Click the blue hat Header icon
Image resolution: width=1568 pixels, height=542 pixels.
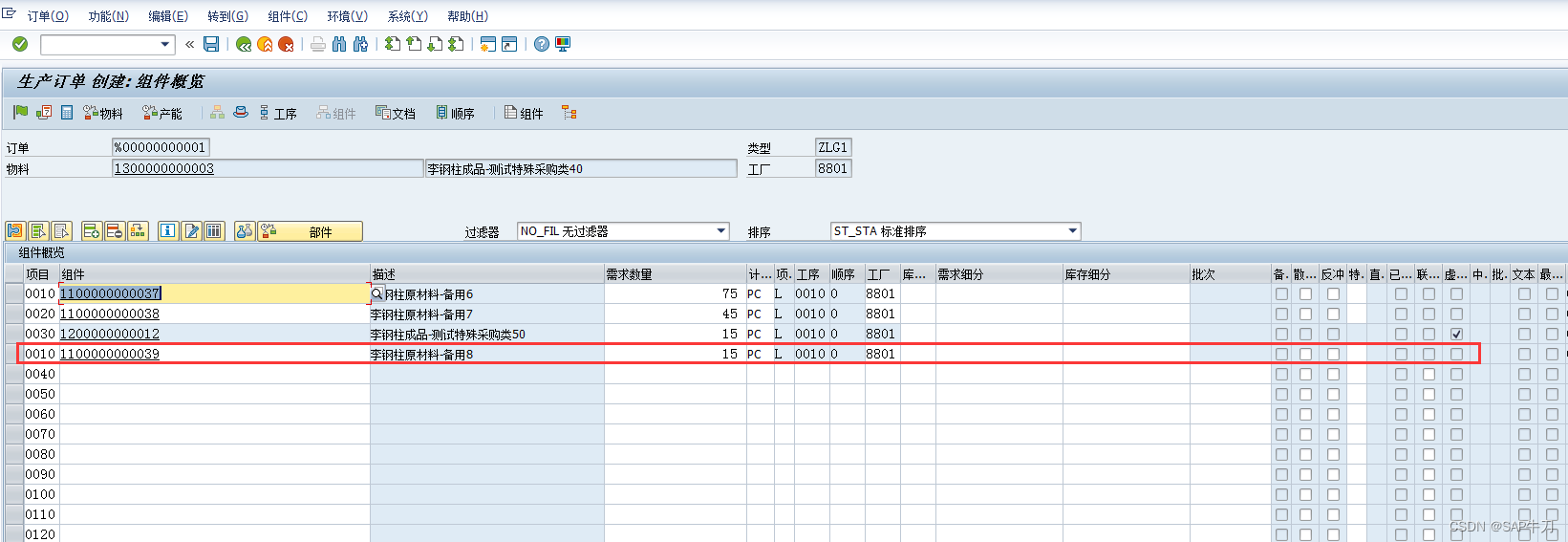(241, 113)
